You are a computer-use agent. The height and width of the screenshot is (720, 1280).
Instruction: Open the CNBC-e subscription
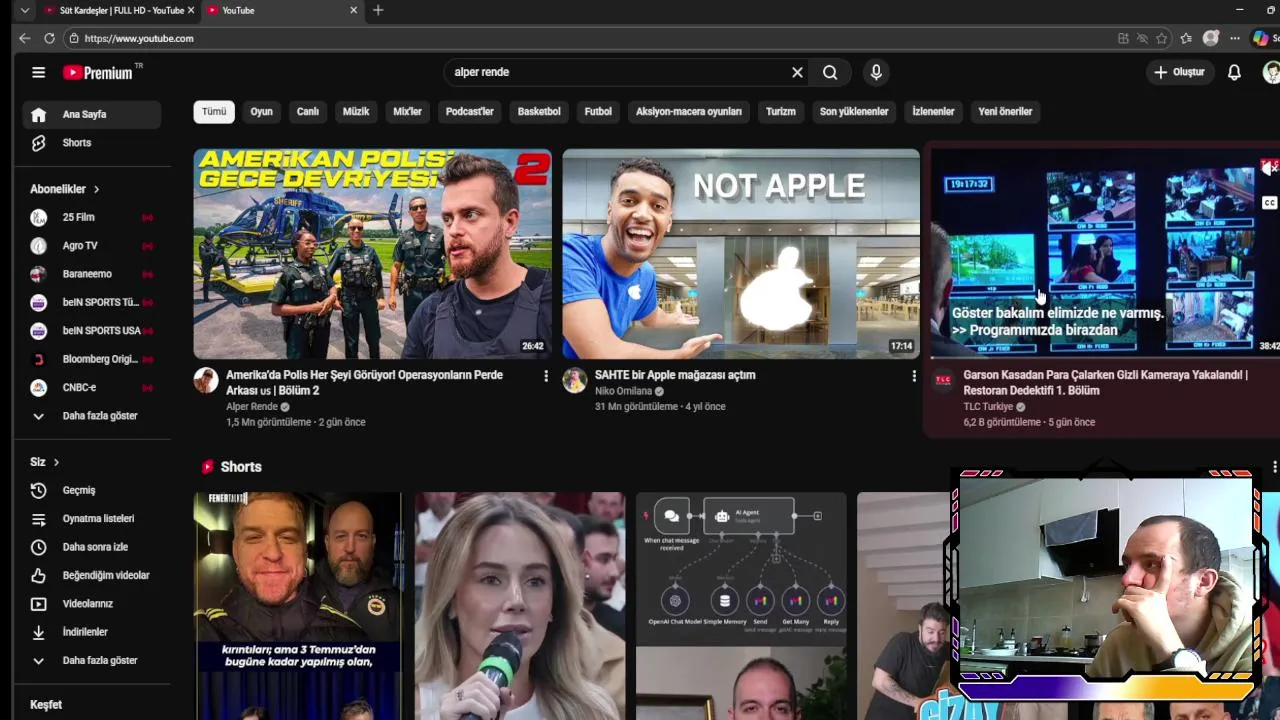coord(92,387)
